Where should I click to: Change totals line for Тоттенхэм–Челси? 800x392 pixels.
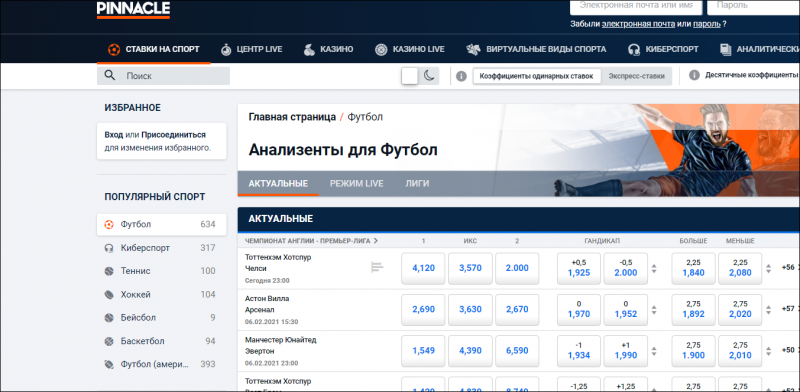tap(768, 268)
